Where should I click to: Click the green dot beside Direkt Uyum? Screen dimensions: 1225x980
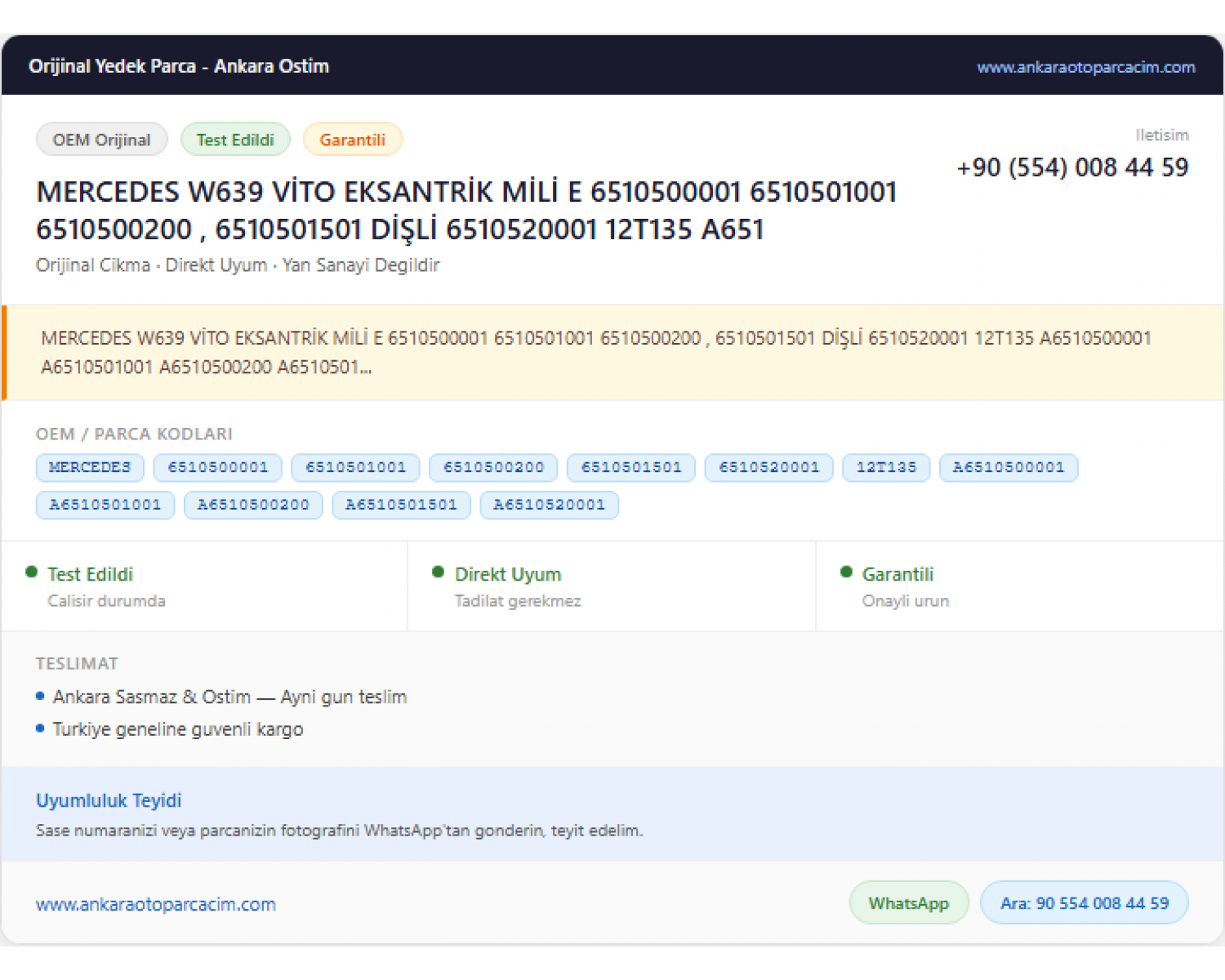coord(439,572)
